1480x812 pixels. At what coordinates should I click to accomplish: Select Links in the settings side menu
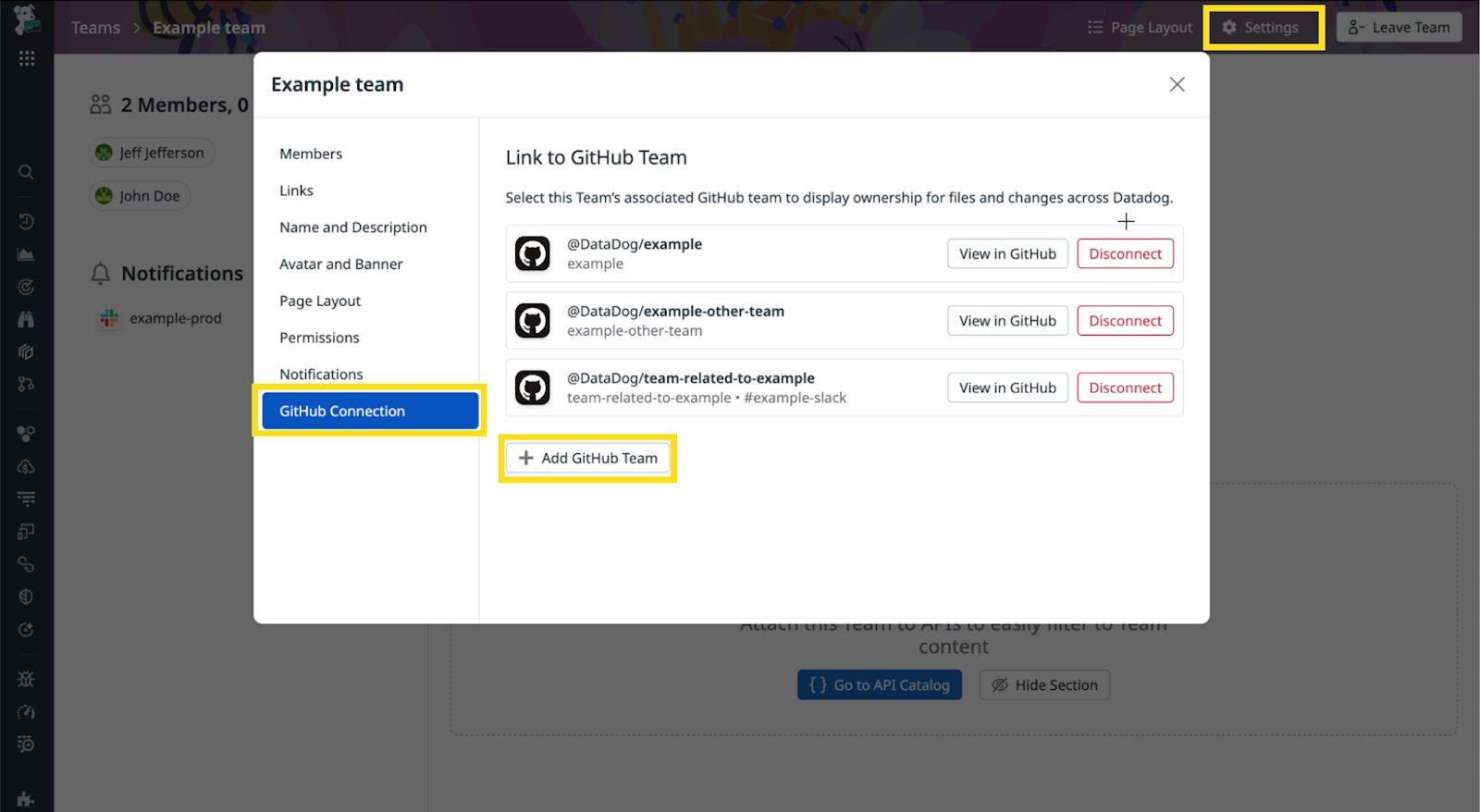coord(296,191)
